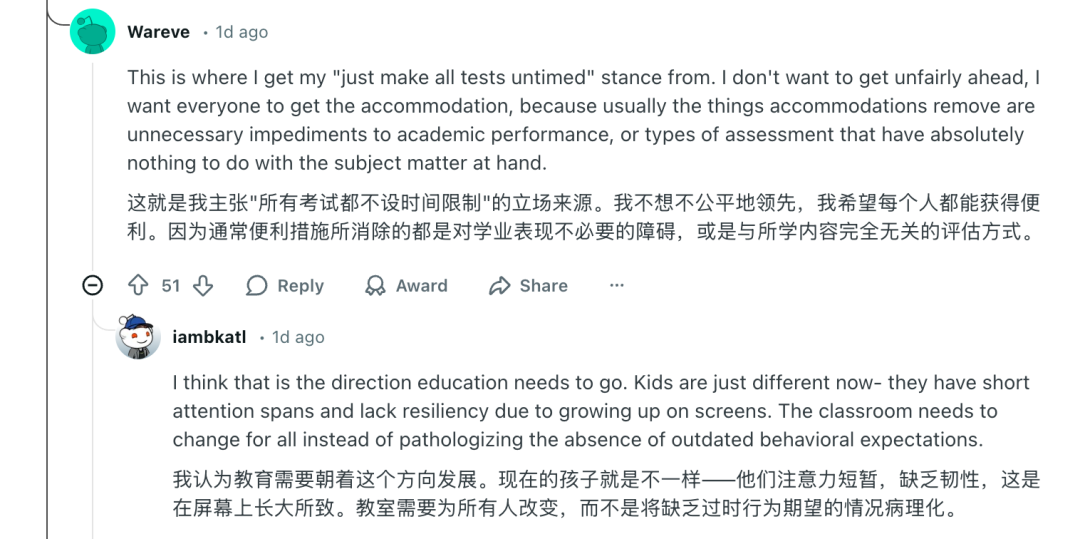Viewport: 1080px width, 539px height.
Task: Downvote Wareve's comment
Action: 203,286
